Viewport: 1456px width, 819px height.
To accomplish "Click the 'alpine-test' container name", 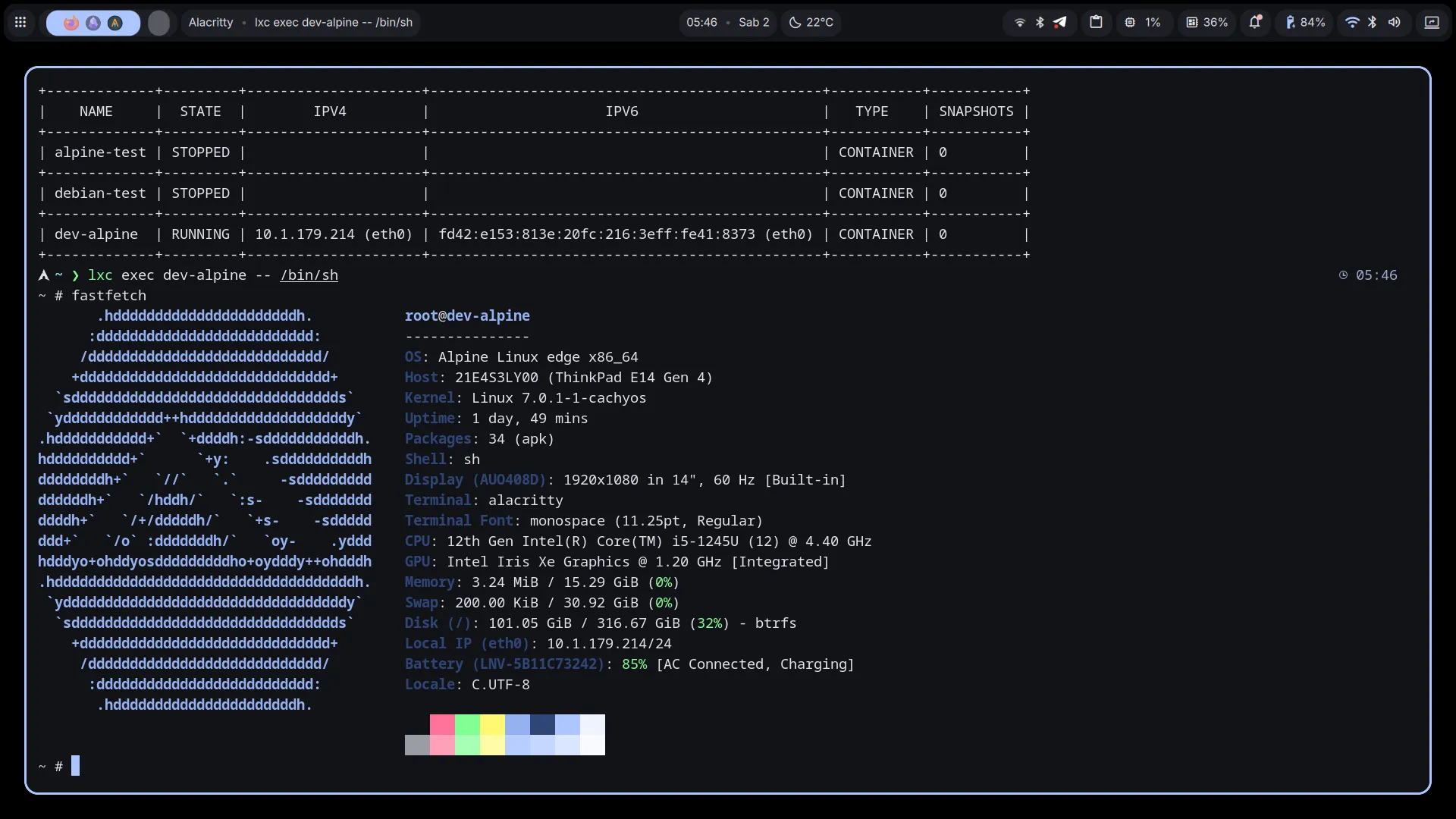I will 100,152.
